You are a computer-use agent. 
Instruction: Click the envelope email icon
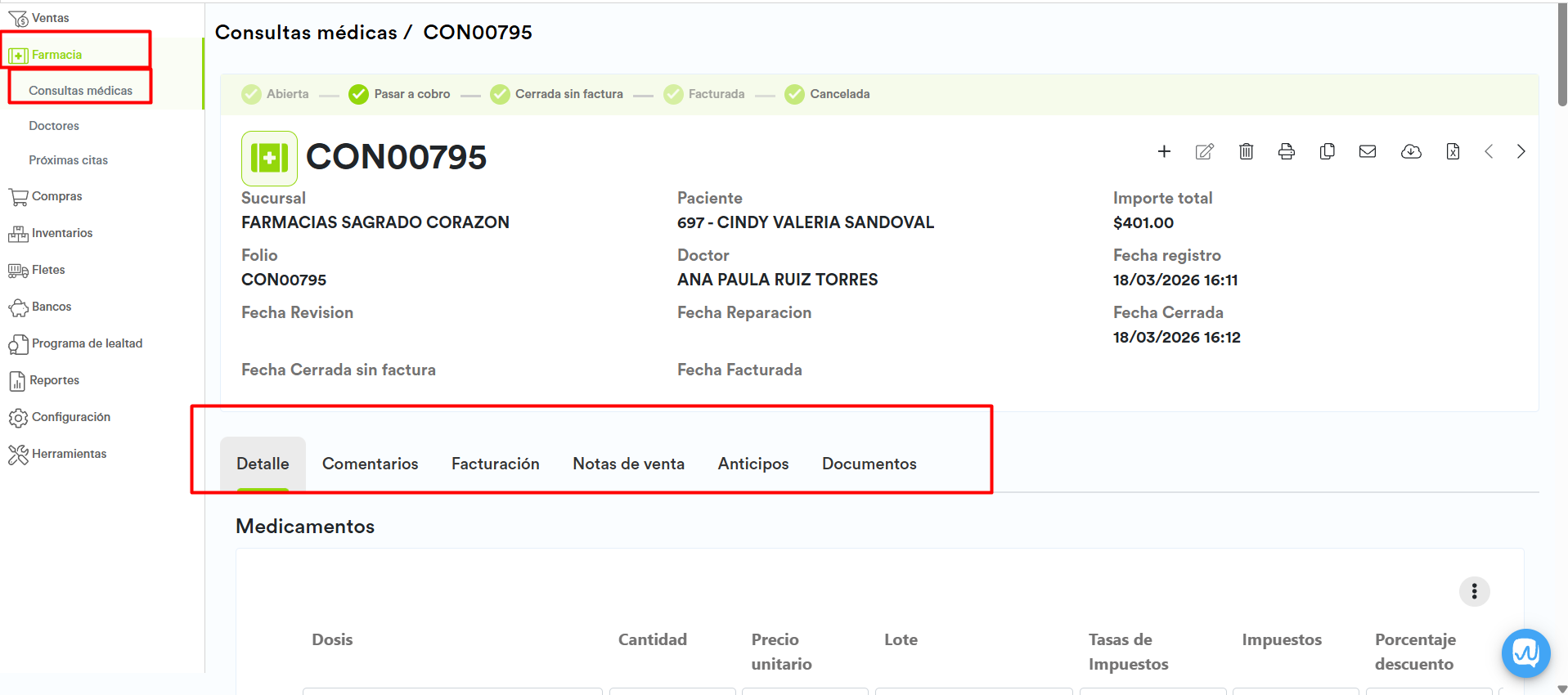click(1368, 151)
